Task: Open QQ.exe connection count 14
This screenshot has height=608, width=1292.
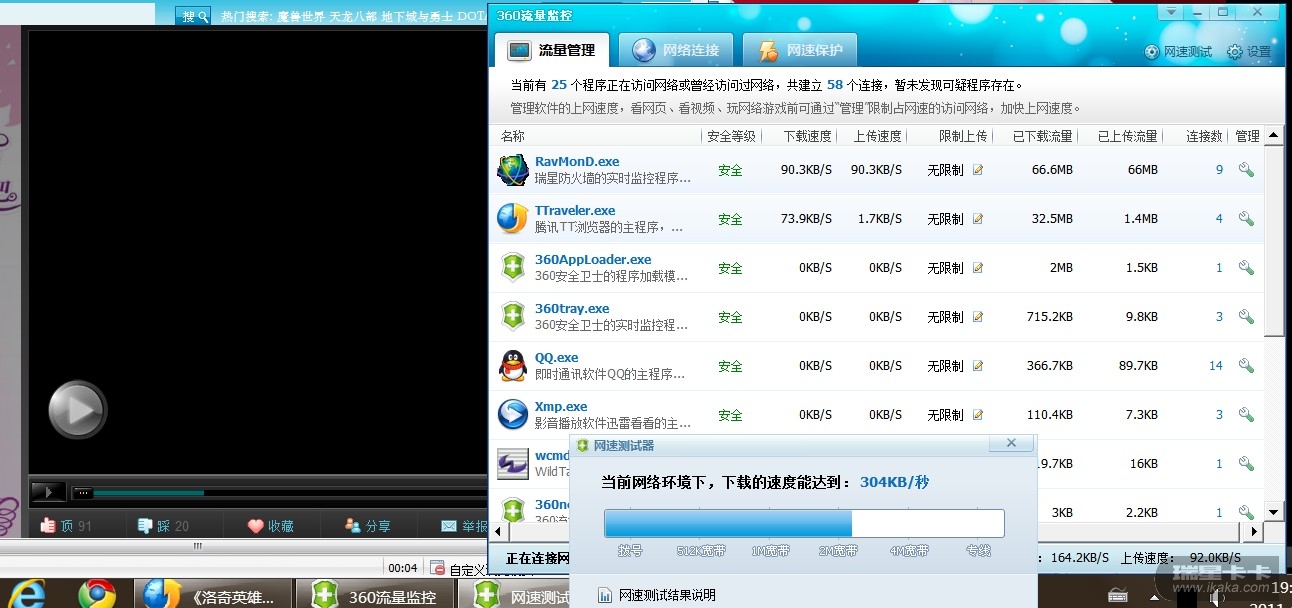Action: [1216, 366]
